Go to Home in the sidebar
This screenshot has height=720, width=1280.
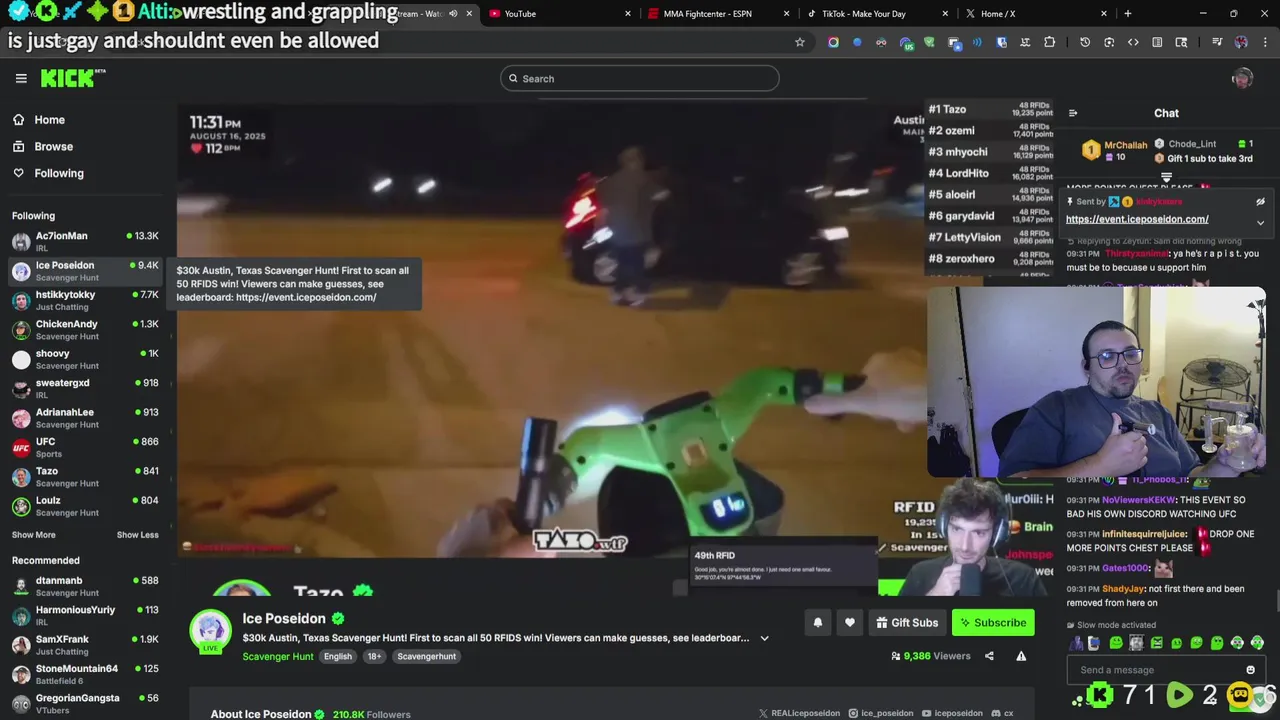pos(39,120)
